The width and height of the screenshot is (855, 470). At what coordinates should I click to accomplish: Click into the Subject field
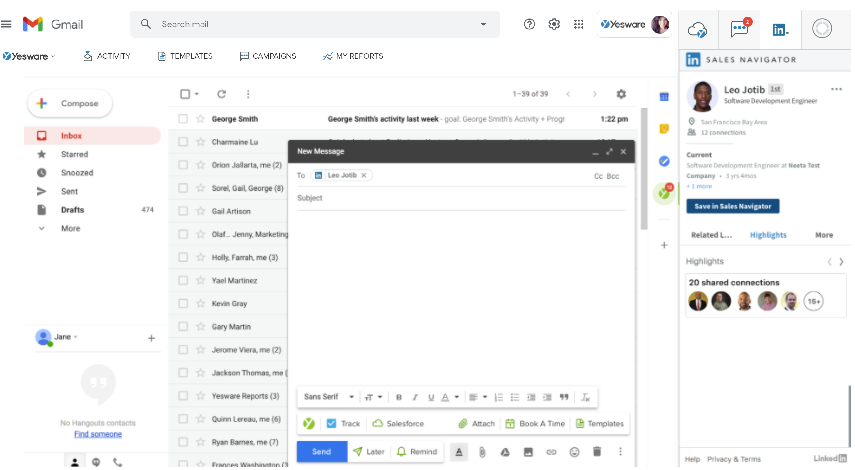(460, 198)
